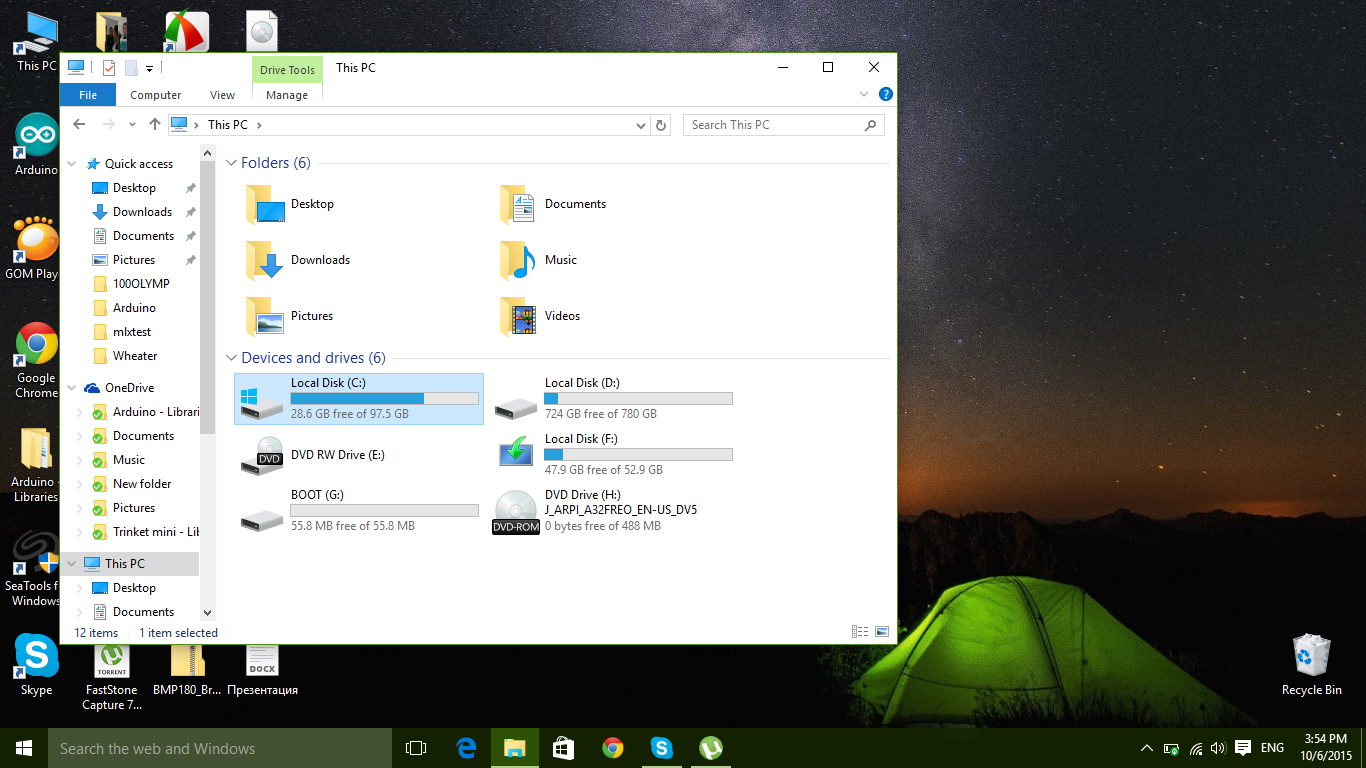
Task: Click ENG language indicator in tray
Action: (x=1272, y=748)
